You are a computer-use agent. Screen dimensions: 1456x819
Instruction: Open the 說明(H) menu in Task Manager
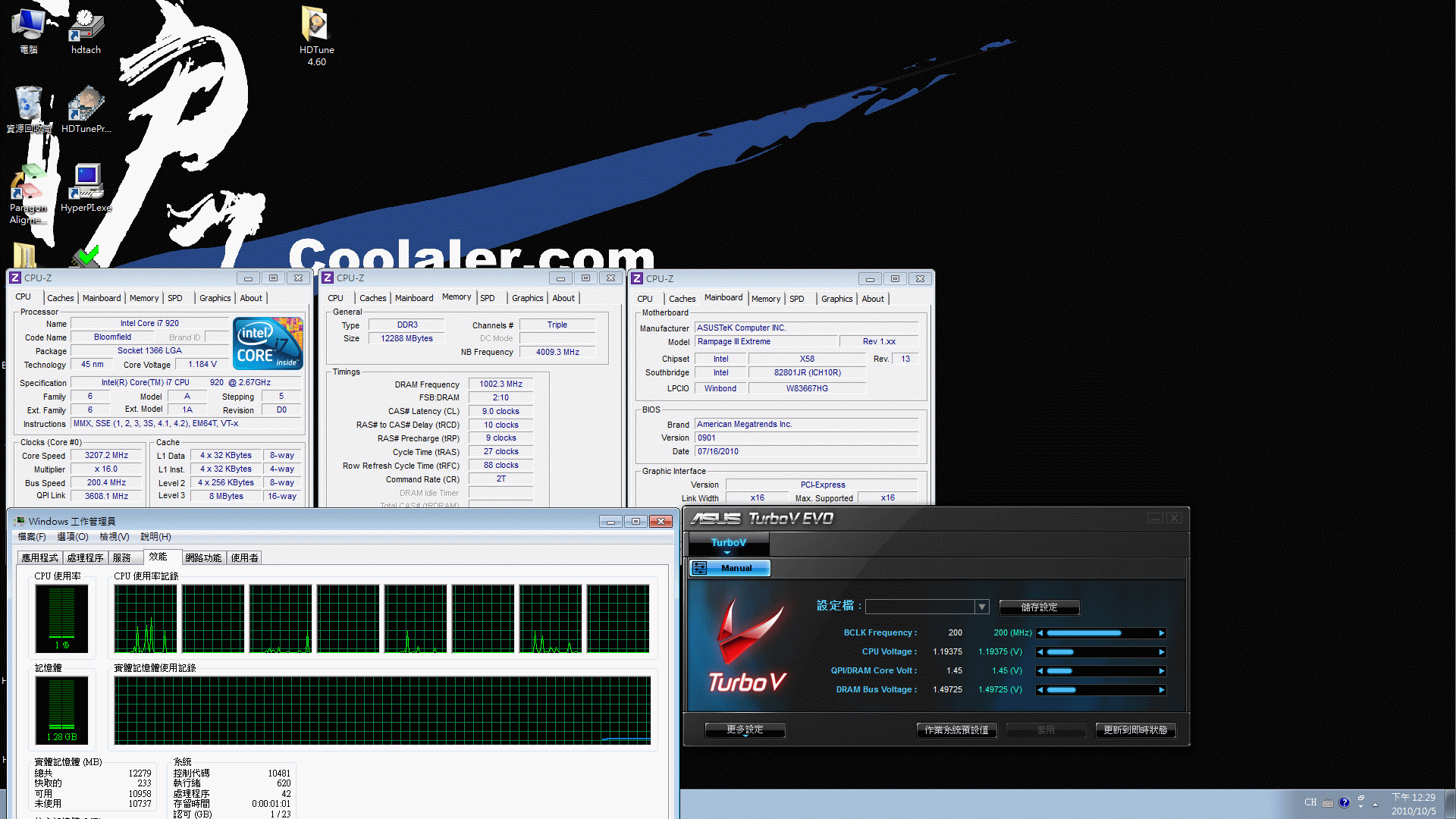click(155, 537)
